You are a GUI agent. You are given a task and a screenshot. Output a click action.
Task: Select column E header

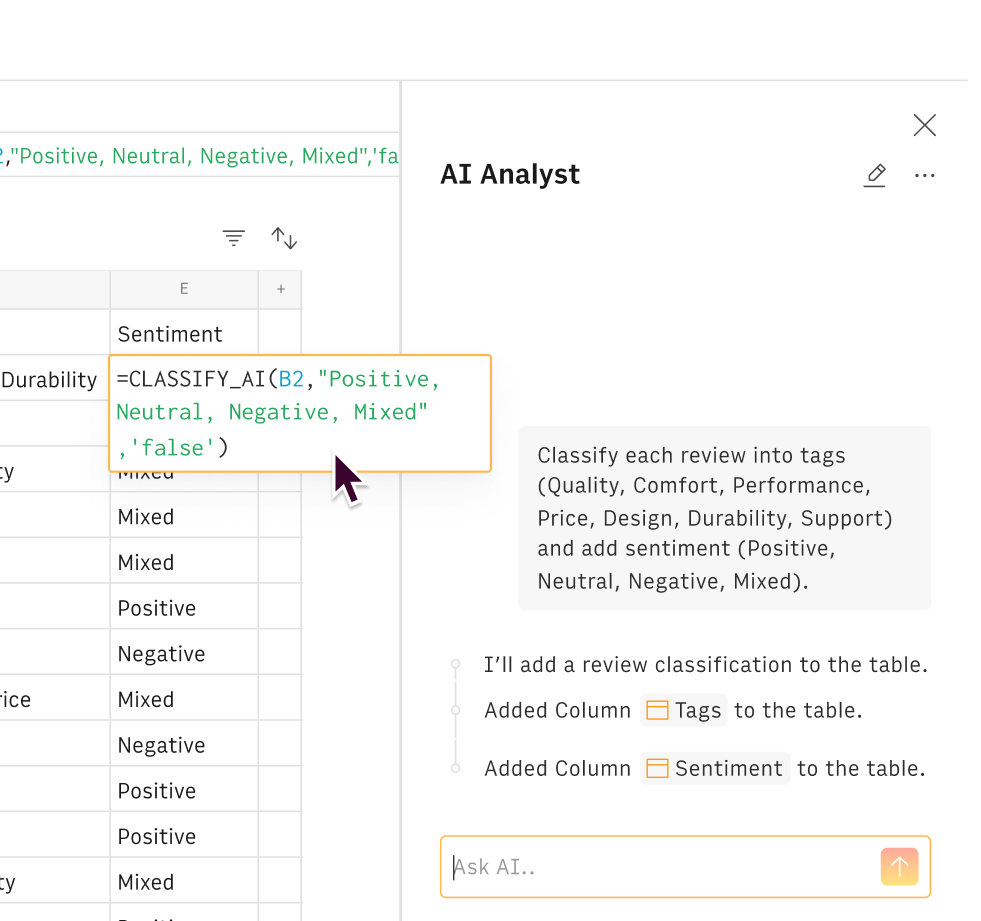pos(184,289)
